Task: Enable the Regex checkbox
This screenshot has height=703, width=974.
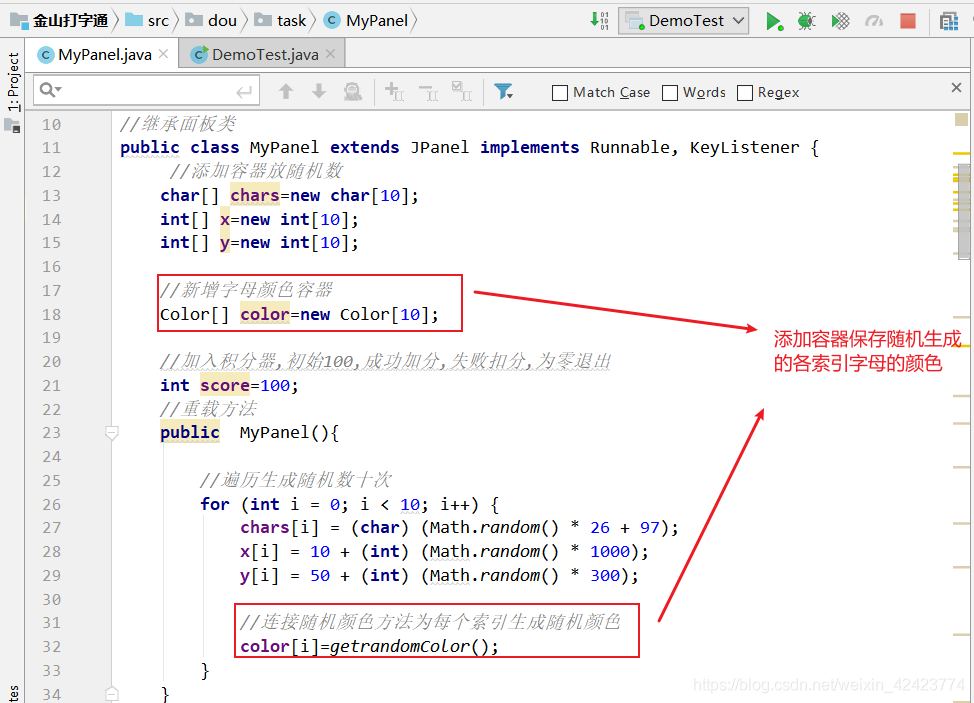Action: coord(744,93)
